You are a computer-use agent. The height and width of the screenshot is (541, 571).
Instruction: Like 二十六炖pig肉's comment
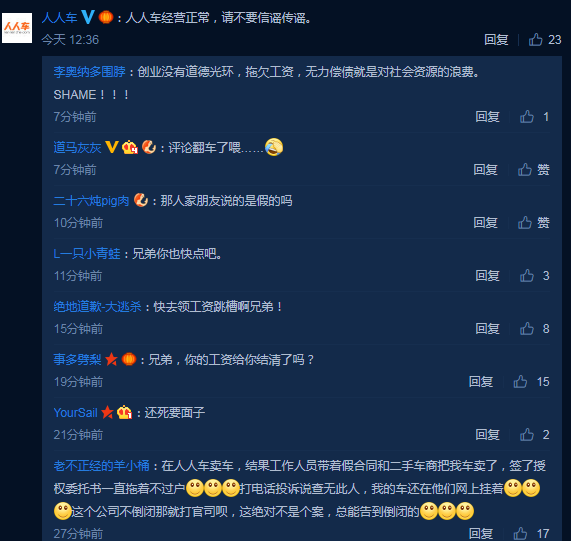pyautogui.click(x=525, y=222)
